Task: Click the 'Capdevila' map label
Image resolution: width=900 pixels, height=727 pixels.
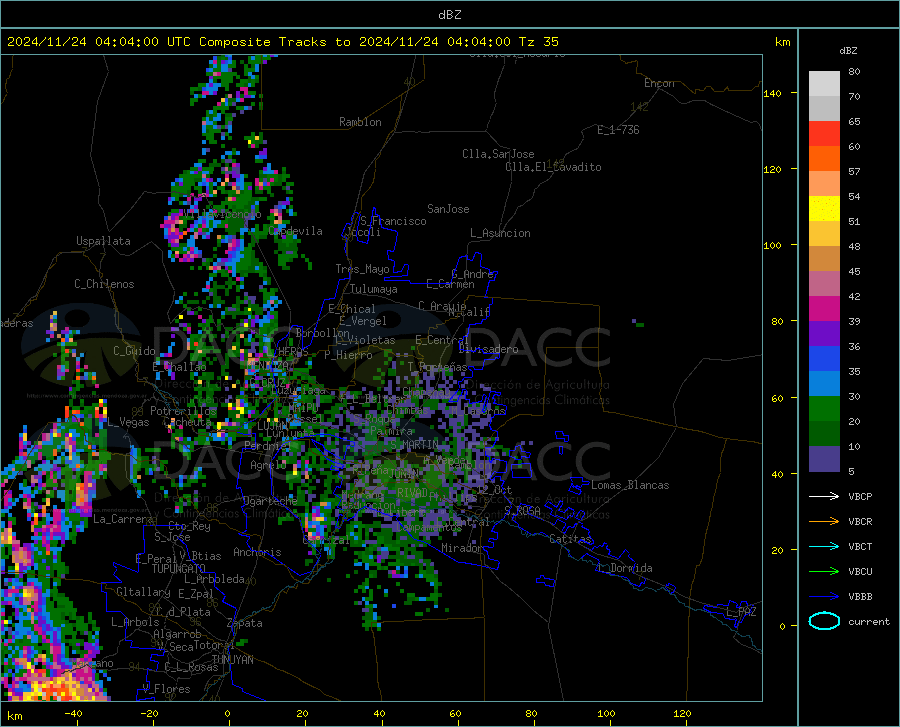Action: click(295, 231)
